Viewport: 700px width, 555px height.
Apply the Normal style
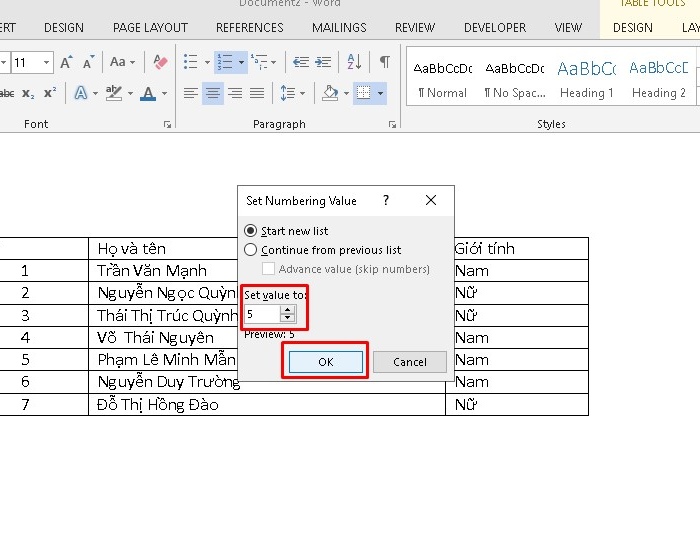(442, 79)
